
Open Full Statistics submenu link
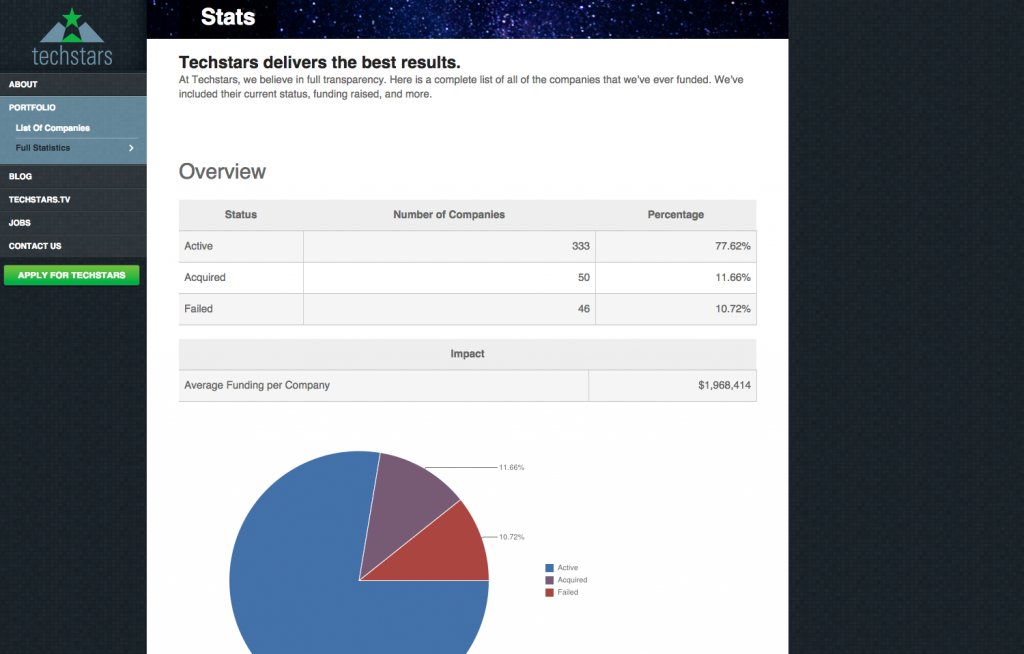[42, 148]
